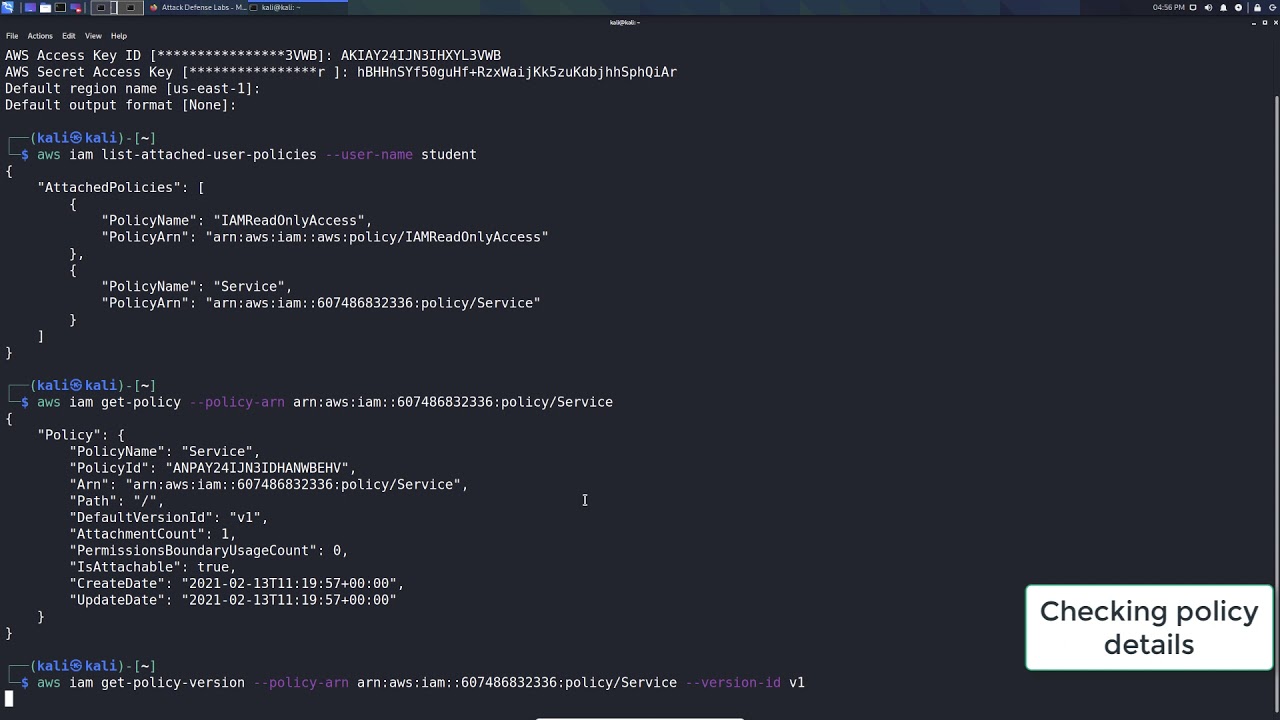Image resolution: width=1280 pixels, height=720 pixels.
Task: Click the terminal title text kali@kali: ~
Action: pyautogui.click(x=624, y=22)
